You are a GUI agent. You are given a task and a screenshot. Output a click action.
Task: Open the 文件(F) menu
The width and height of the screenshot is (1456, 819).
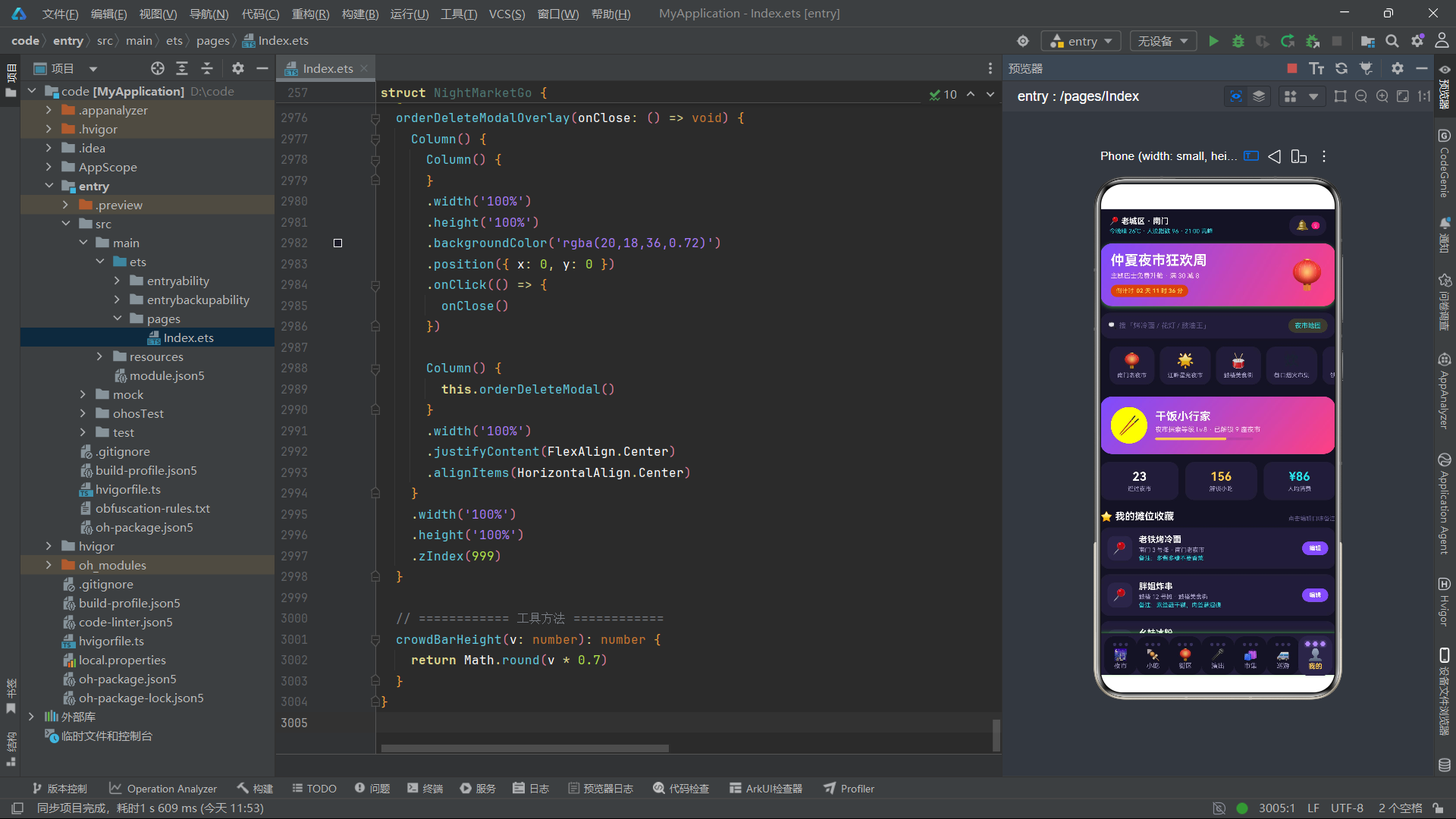click(x=60, y=14)
